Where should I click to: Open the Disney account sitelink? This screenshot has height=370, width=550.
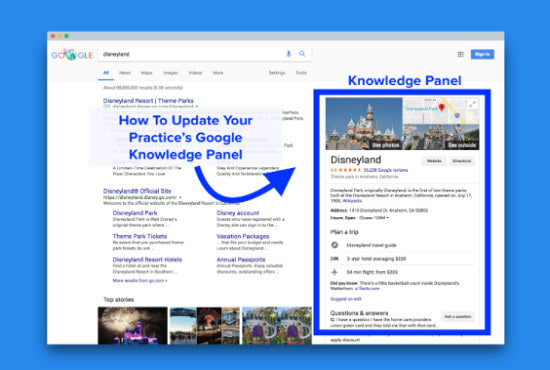(238, 213)
